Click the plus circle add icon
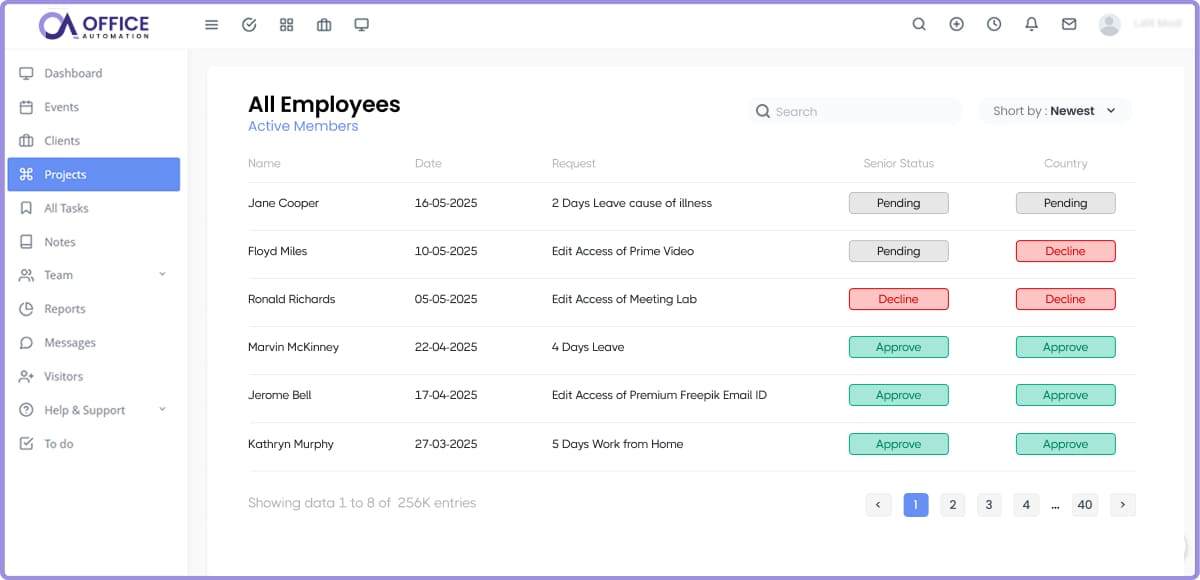 [956, 25]
